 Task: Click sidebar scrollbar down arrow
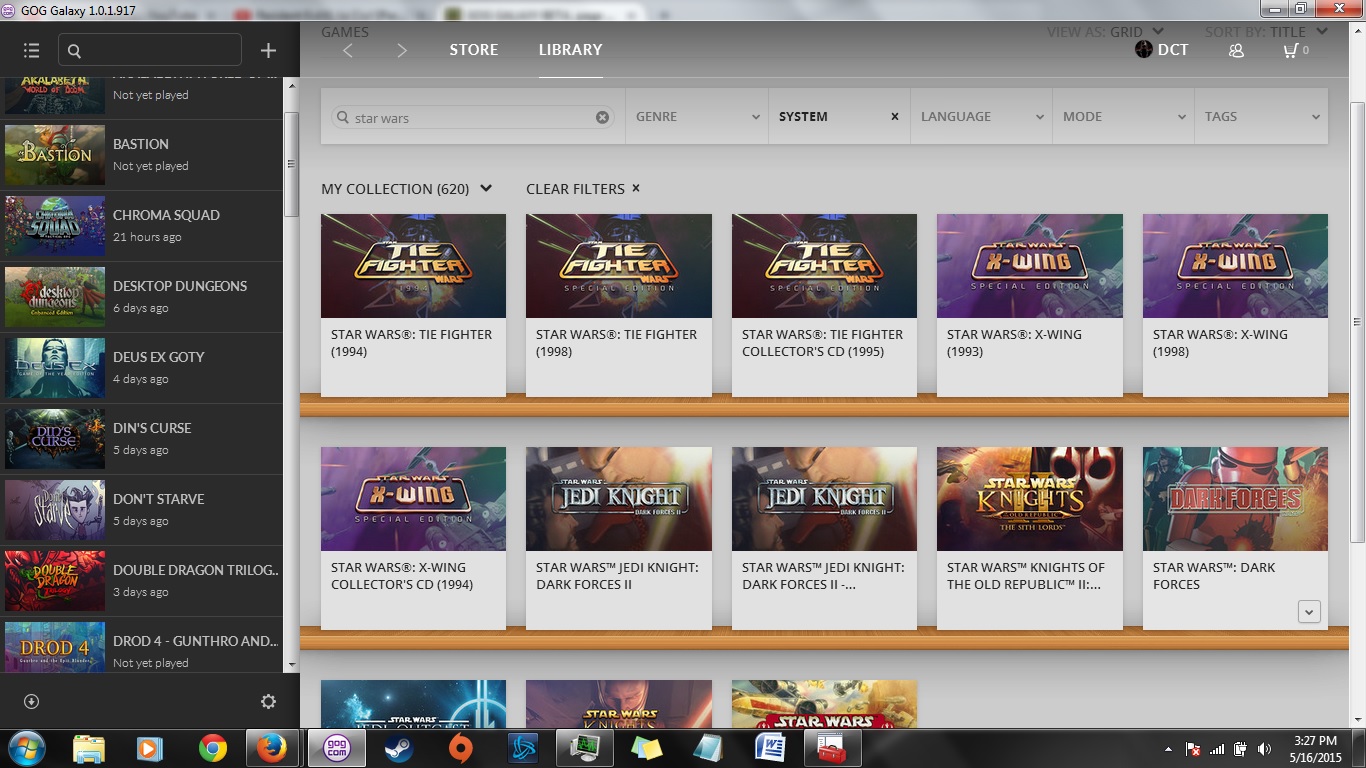tap(292, 664)
